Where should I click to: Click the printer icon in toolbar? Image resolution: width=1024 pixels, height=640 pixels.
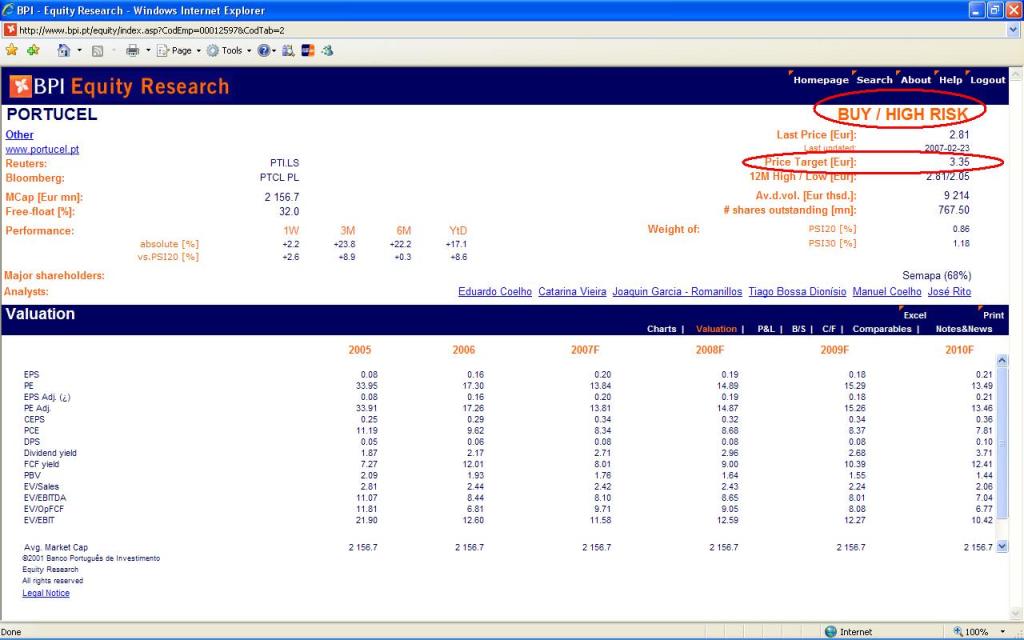(x=132, y=50)
